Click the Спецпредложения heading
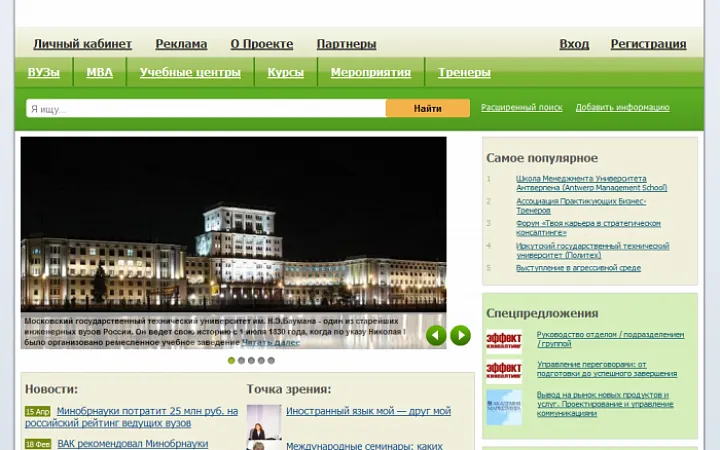This screenshot has height=450, width=720. point(542,313)
